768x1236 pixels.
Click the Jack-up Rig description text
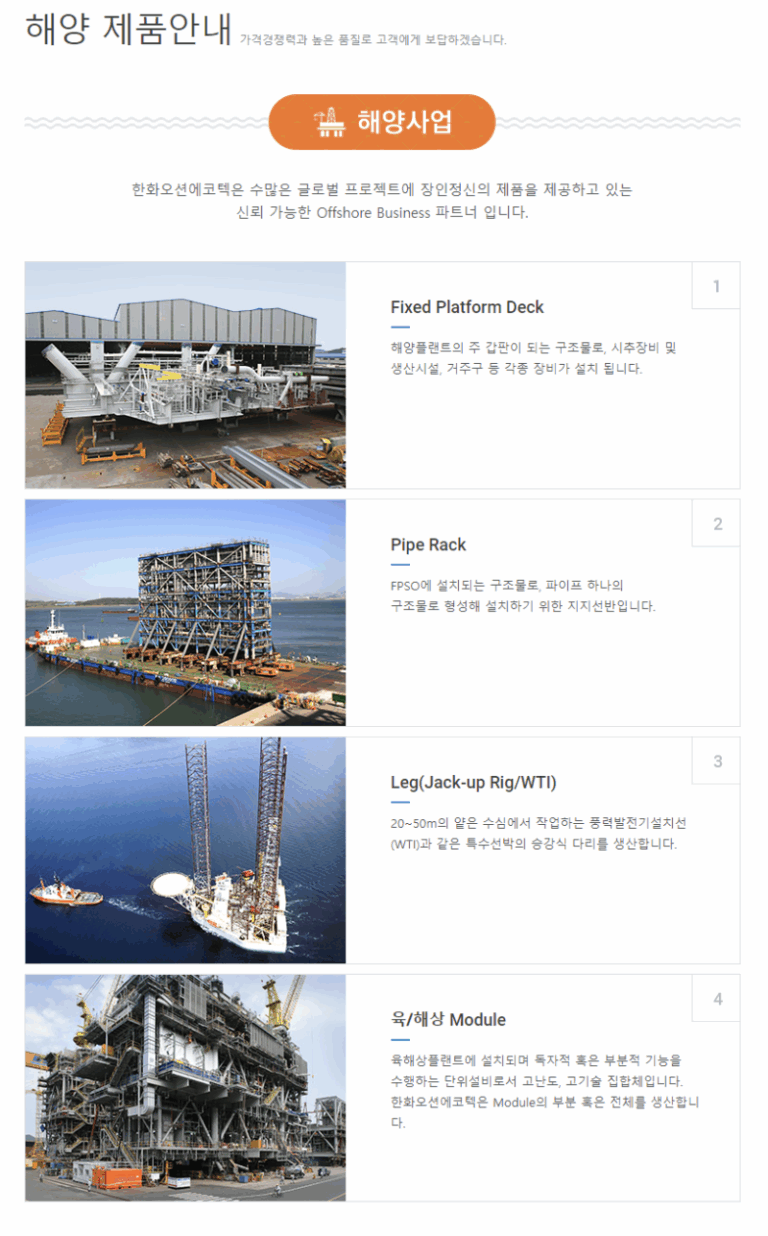(538, 833)
